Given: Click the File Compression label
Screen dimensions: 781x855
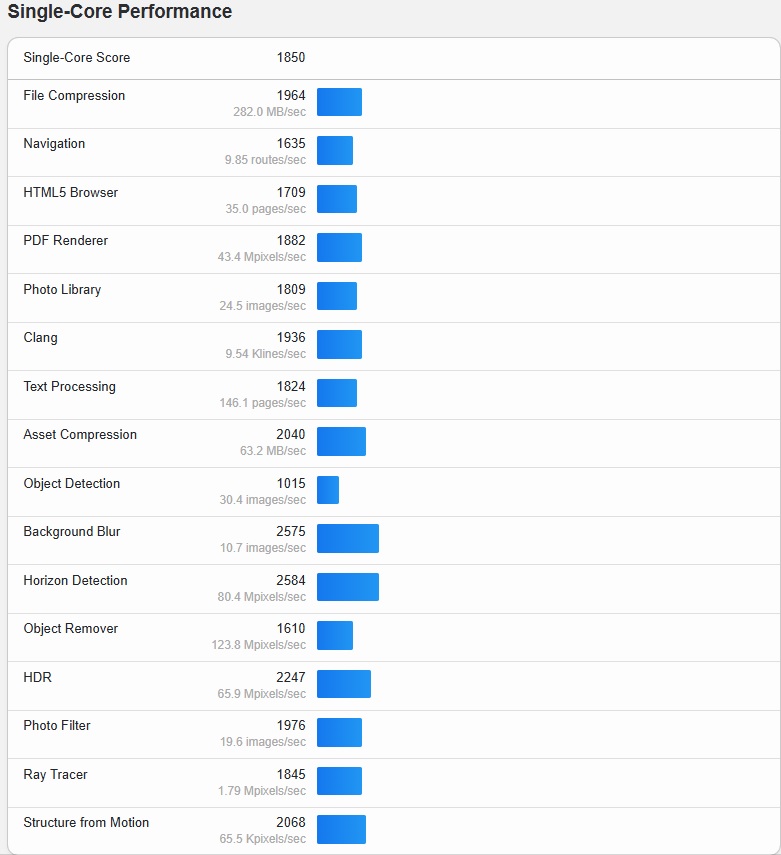Looking at the screenshot, I should click(x=74, y=96).
